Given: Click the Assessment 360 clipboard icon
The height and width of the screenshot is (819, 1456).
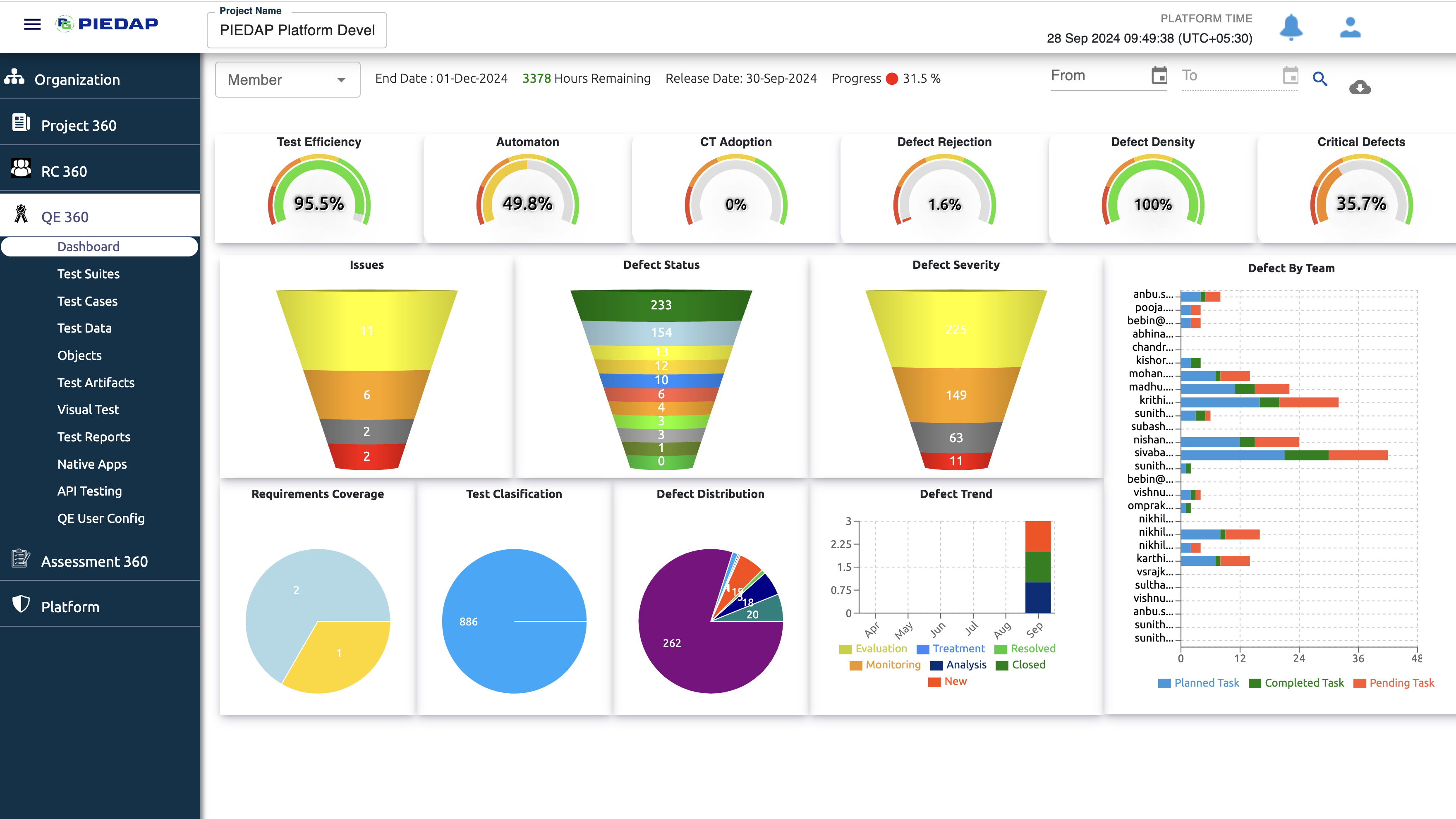Looking at the screenshot, I should click(21, 558).
